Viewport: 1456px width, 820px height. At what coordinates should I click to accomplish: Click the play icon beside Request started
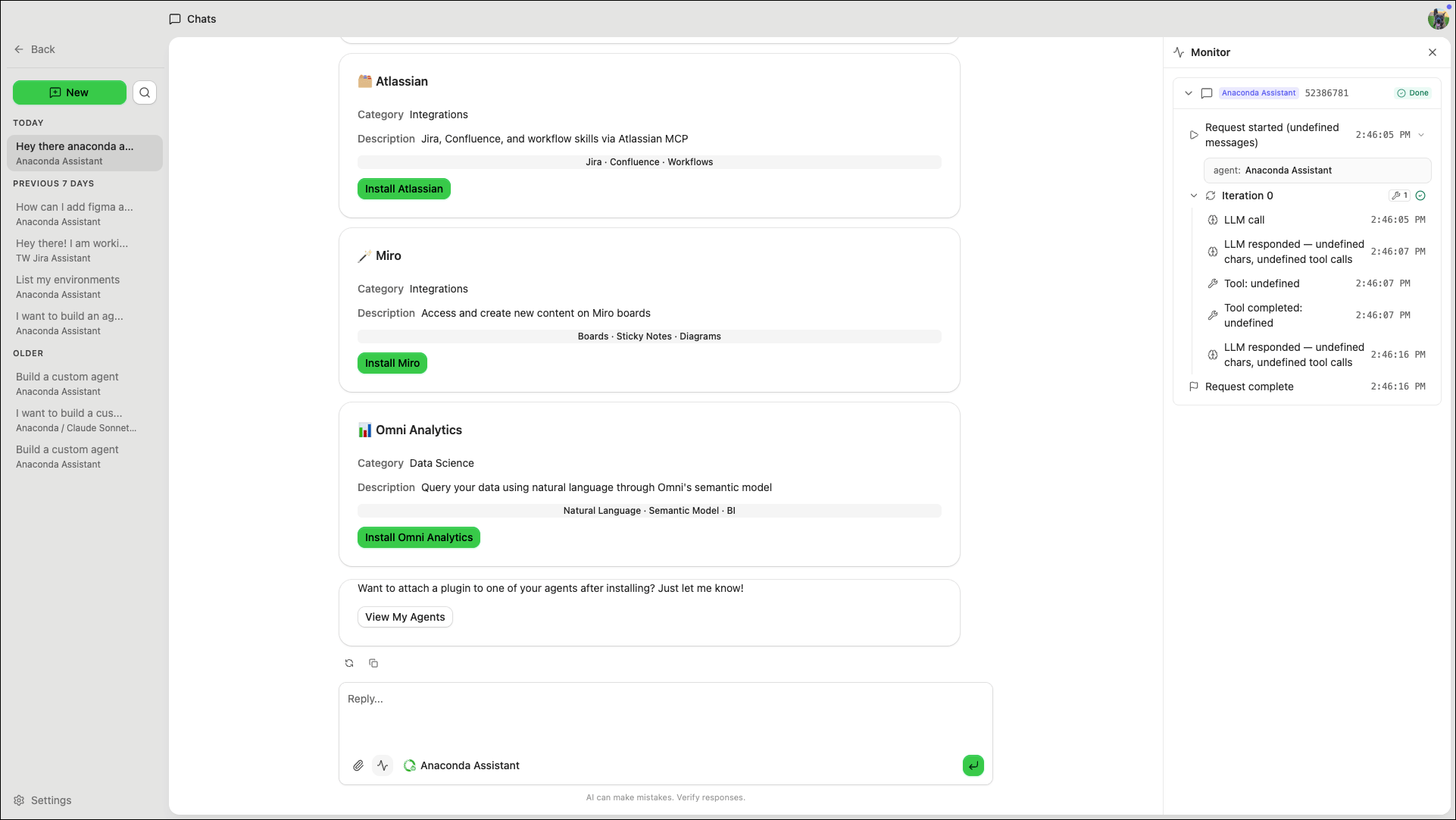[1194, 135]
